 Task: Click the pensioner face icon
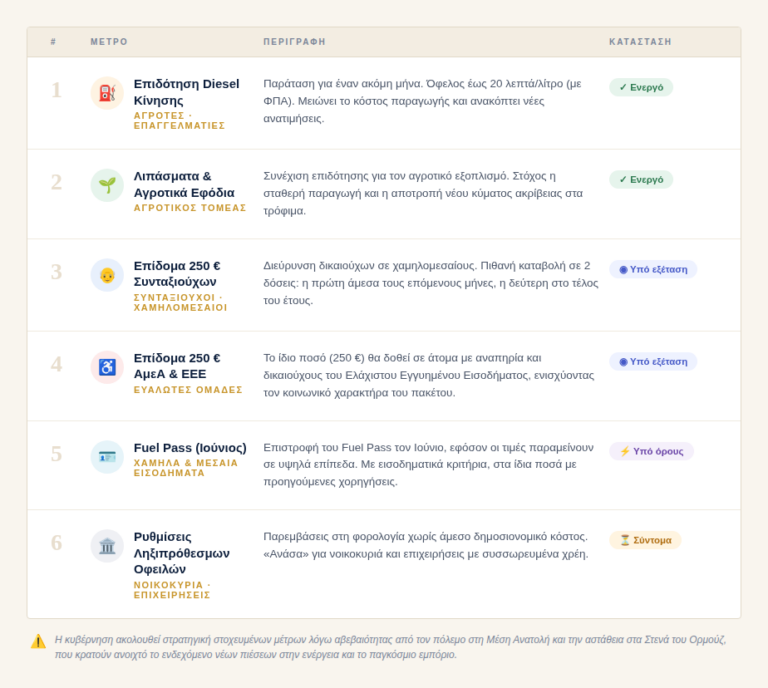pyautogui.click(x=107, y=275)
